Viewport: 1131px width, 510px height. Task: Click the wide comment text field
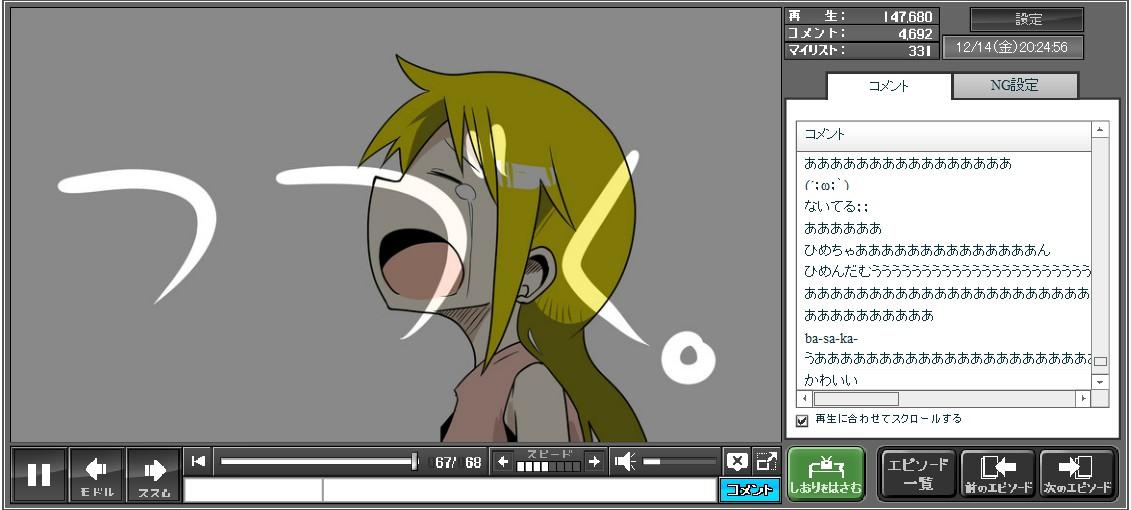(518, 490)
